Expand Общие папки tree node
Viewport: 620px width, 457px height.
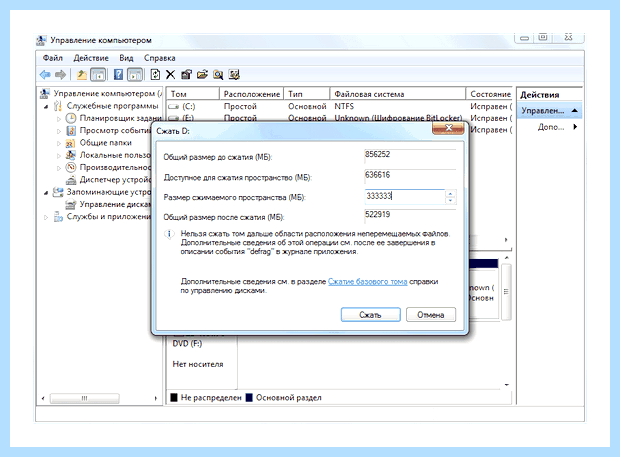pos(59,143)
